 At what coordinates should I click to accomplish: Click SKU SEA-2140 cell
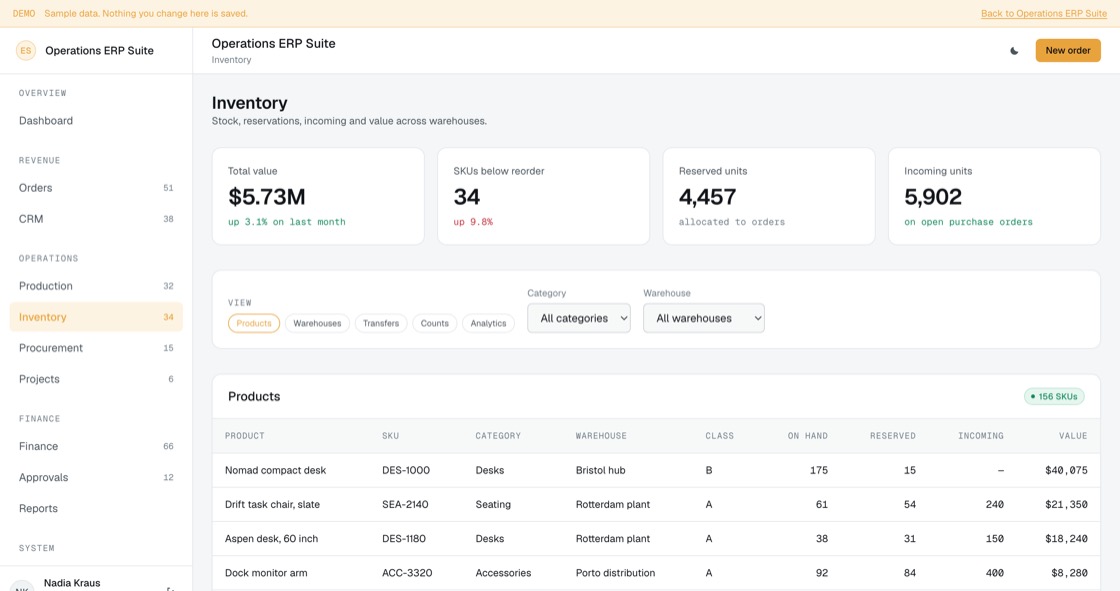tap(405, 505)
